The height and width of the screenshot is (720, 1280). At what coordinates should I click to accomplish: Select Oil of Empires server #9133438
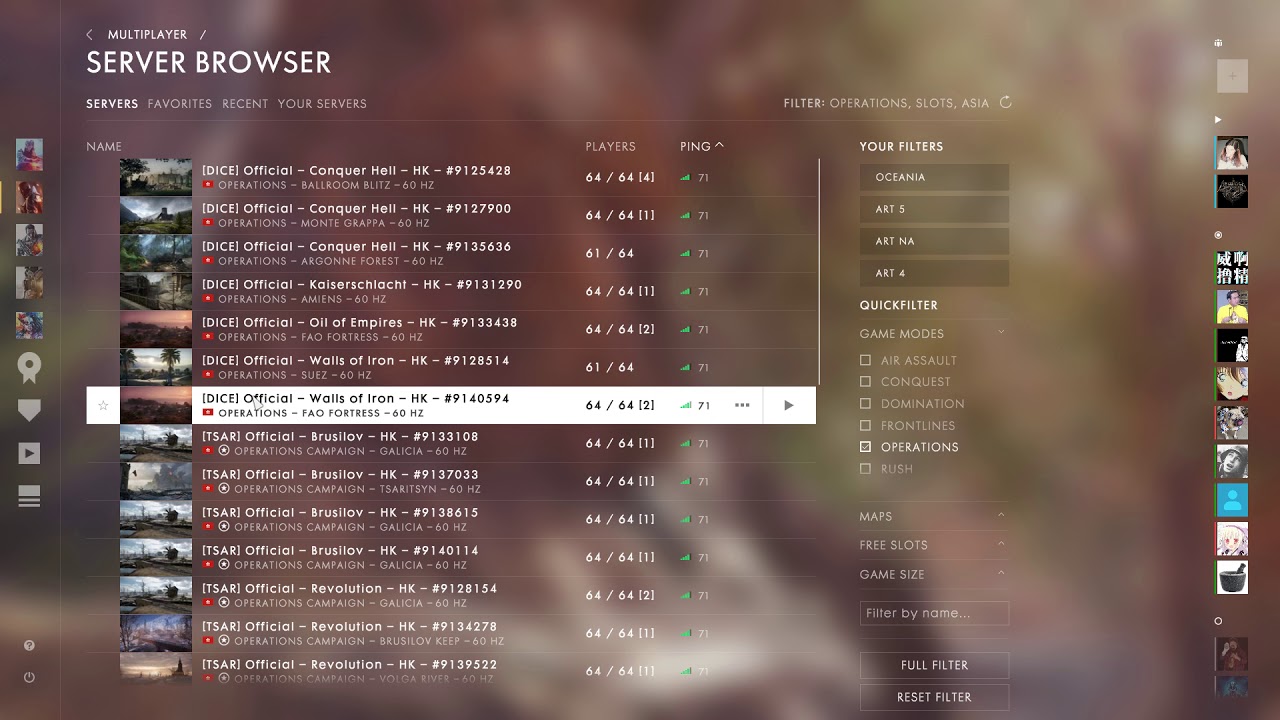coord(451,329)
